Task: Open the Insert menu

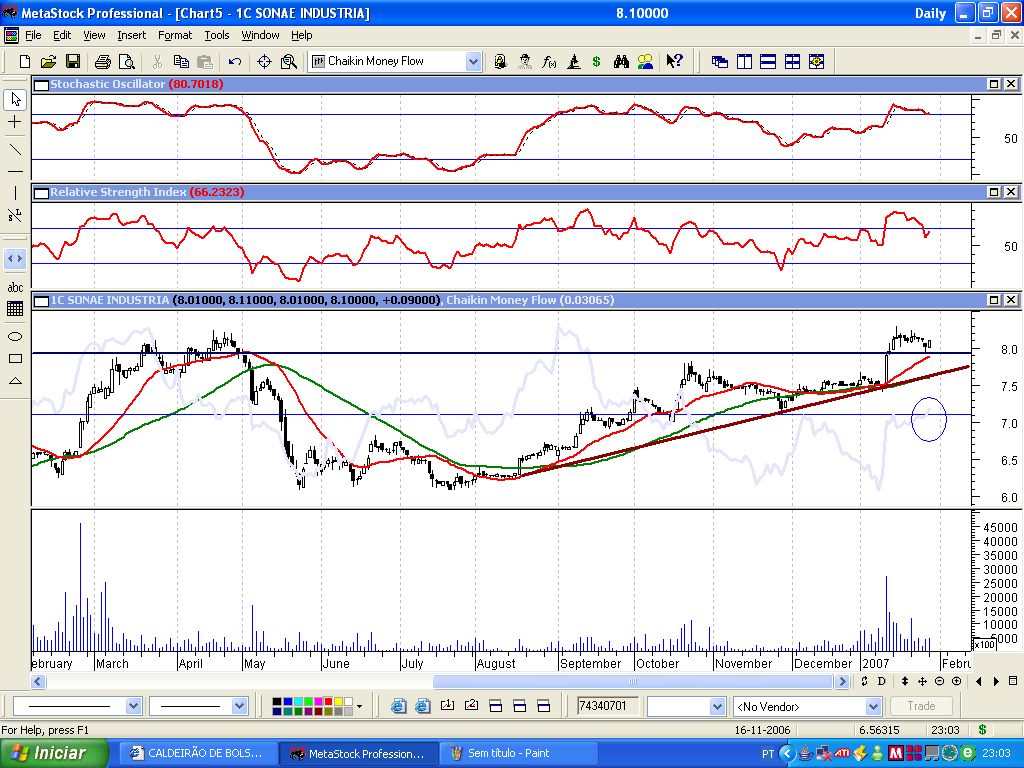Action: coord(131,35)
